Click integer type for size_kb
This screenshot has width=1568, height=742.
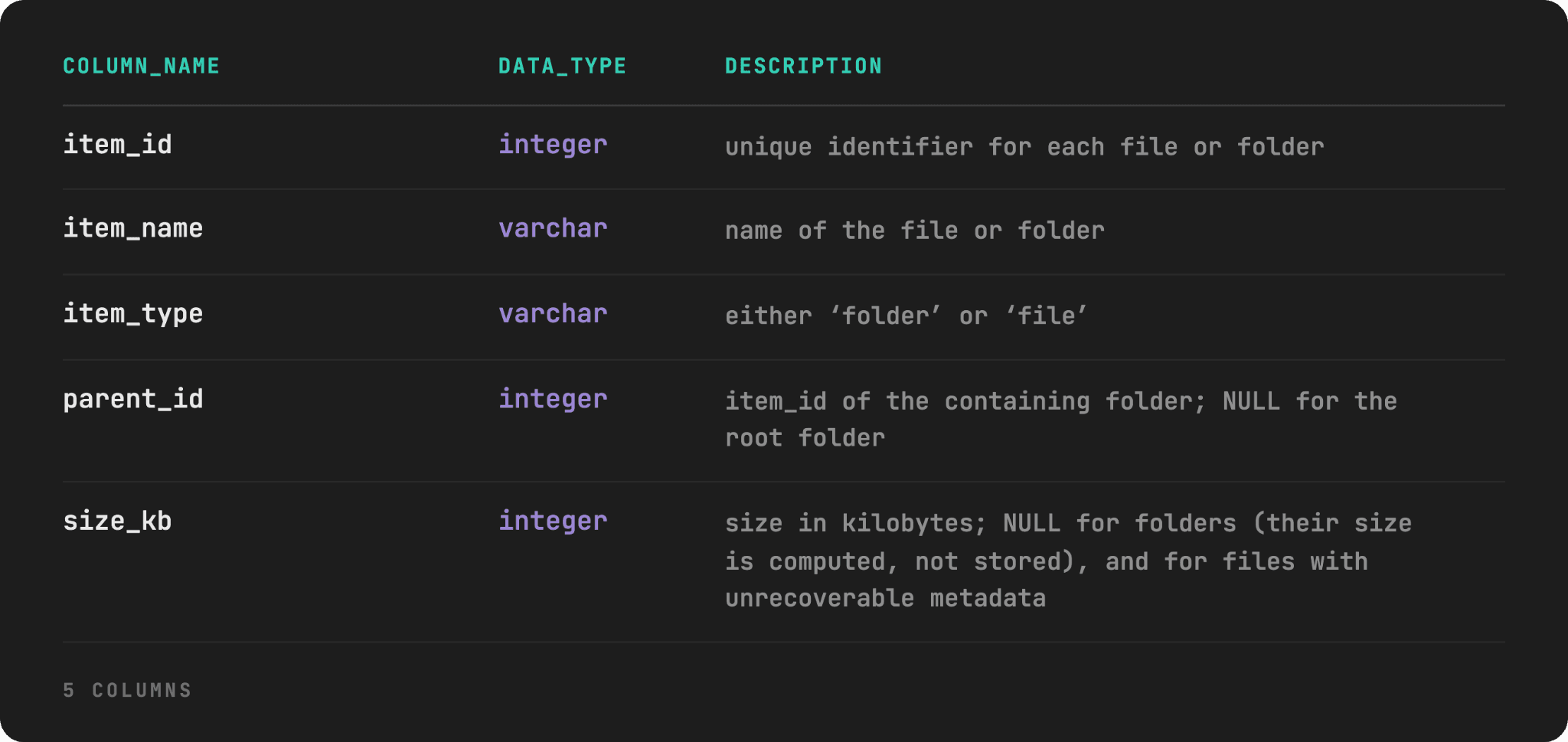click(553, 521)
